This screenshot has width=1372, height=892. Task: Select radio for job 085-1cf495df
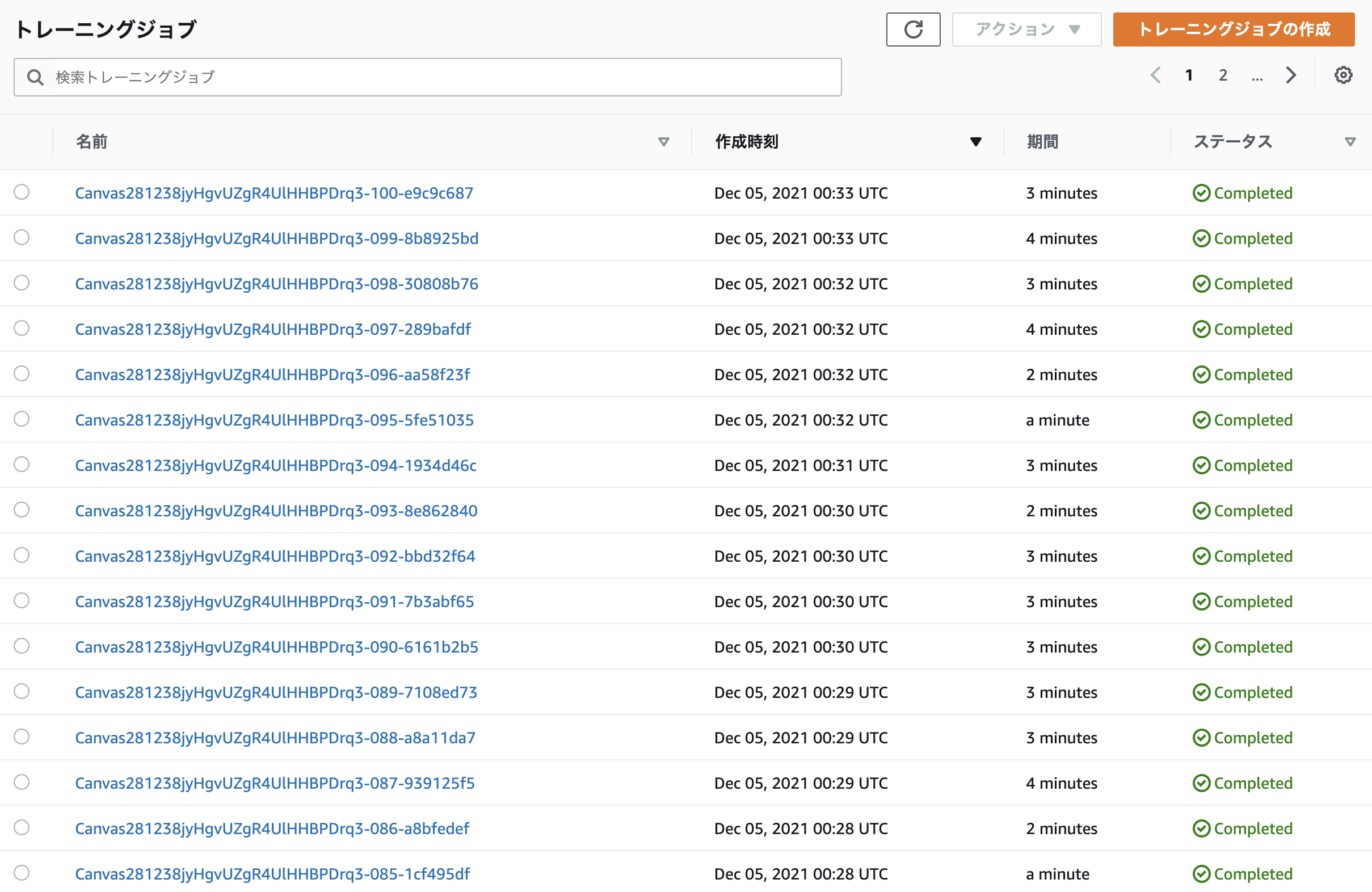click(x=22, y=873)
